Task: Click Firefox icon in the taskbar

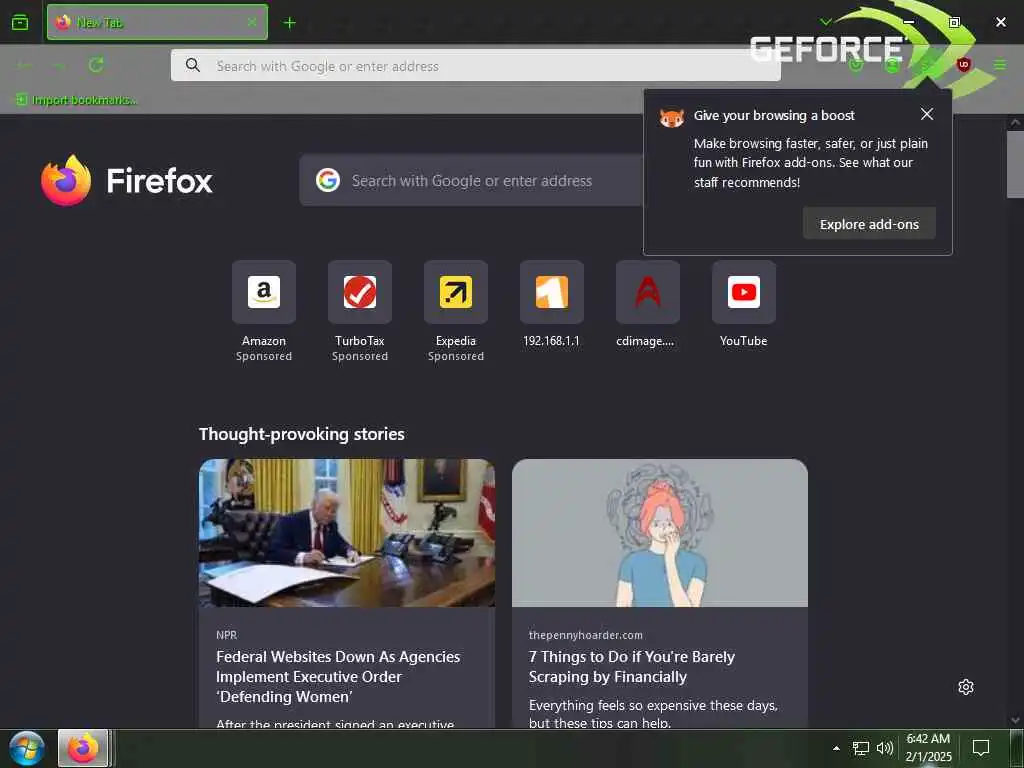Action: pyautogui.click(x=83, y=748)
